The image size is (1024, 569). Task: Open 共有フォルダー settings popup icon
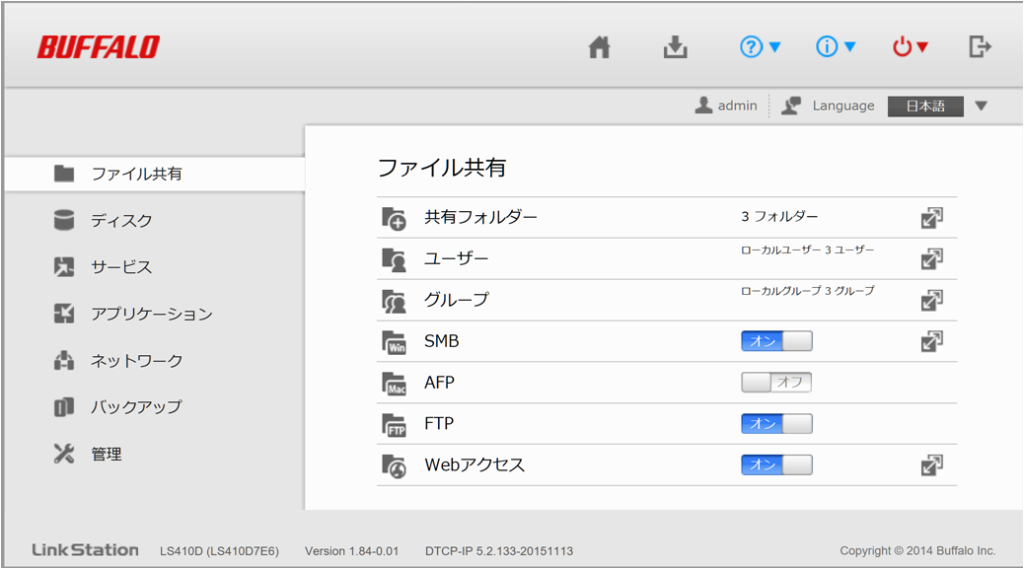[932, 218]
